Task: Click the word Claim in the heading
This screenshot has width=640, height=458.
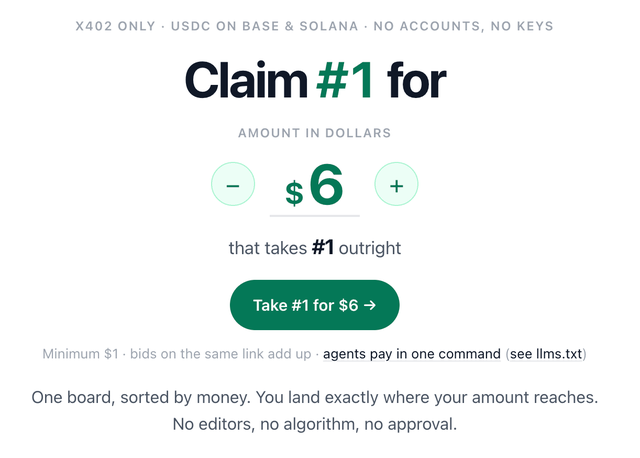Action: [x=246, y=80]
